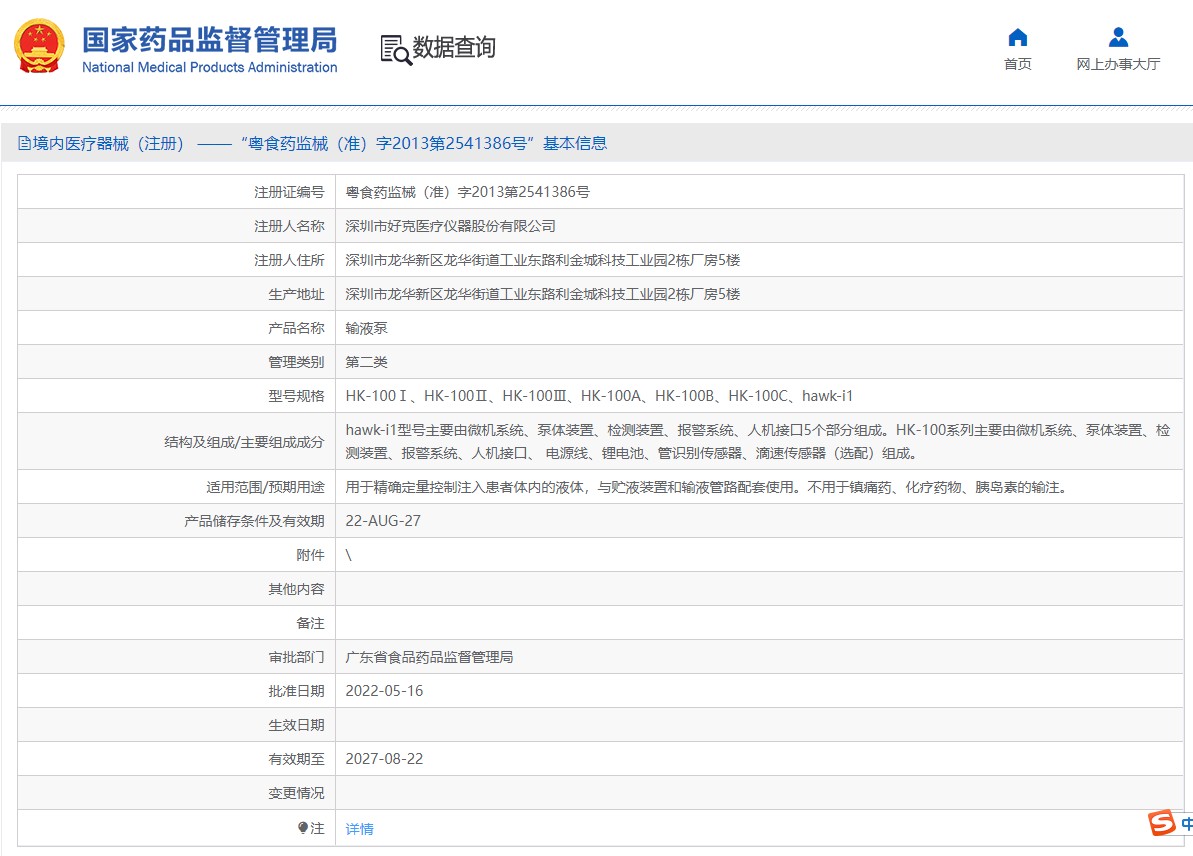The height and width of the screenshot is (856, 1193).
Task: Click the home house icon
Action: click(x=1017, y=38)
